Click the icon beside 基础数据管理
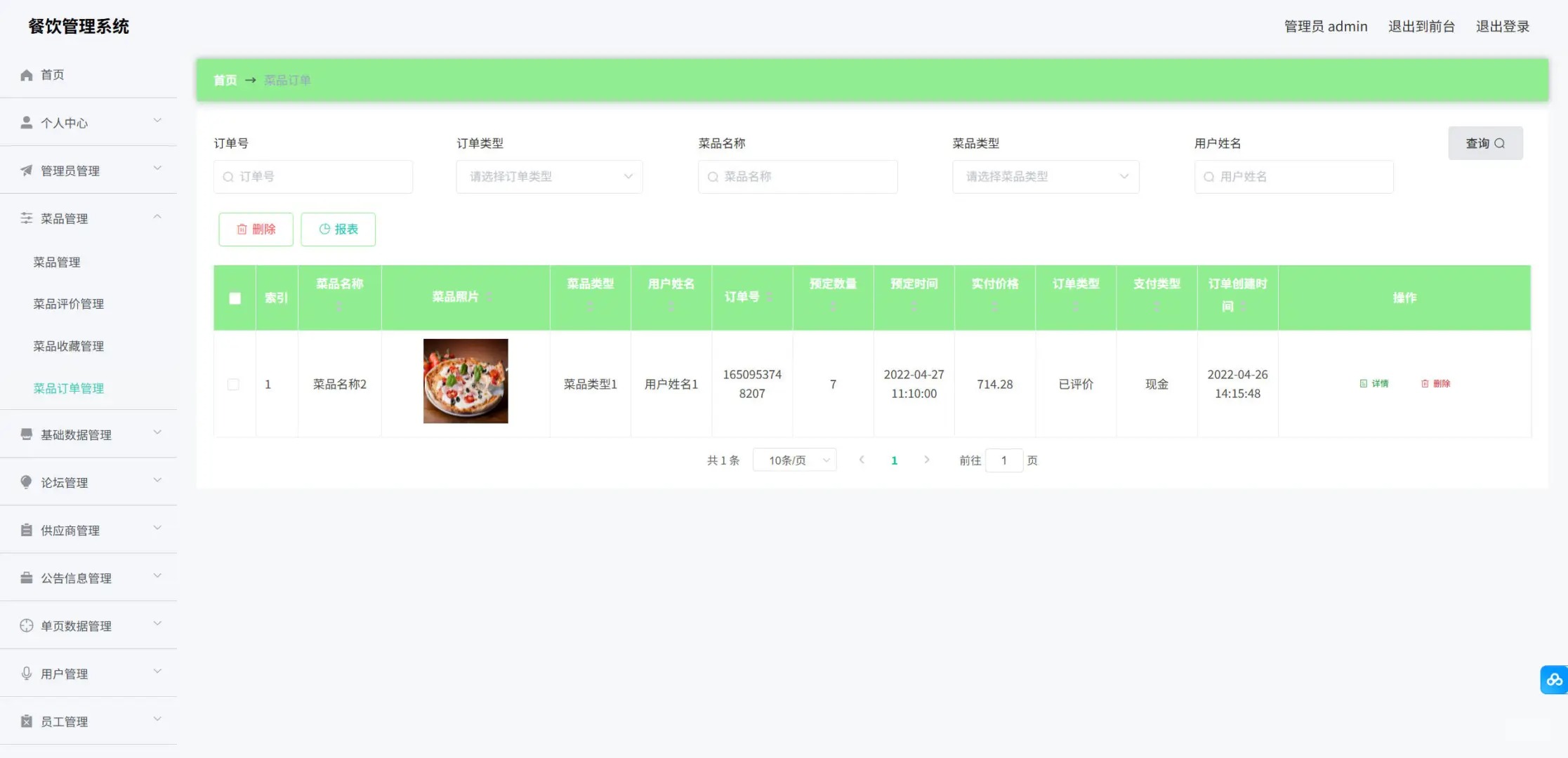The height and width of the screenshot is (758, 1568). click(27, 434)
